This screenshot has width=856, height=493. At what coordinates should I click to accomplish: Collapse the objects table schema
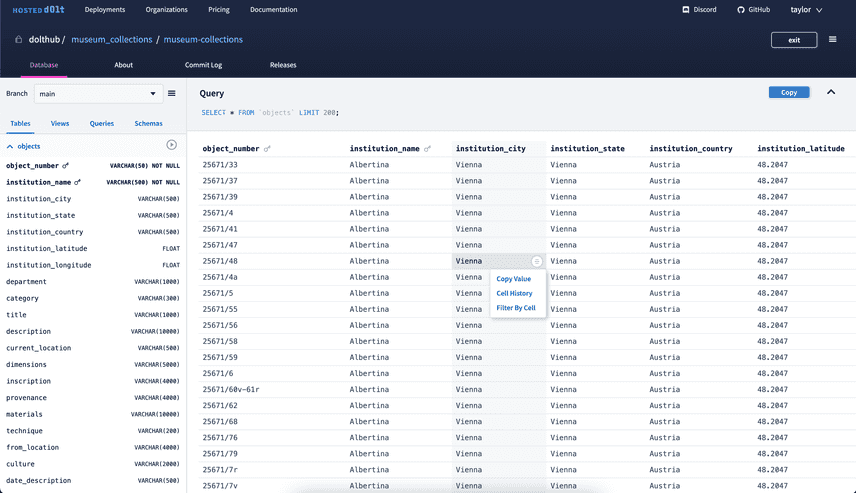[x=10, y=146]
